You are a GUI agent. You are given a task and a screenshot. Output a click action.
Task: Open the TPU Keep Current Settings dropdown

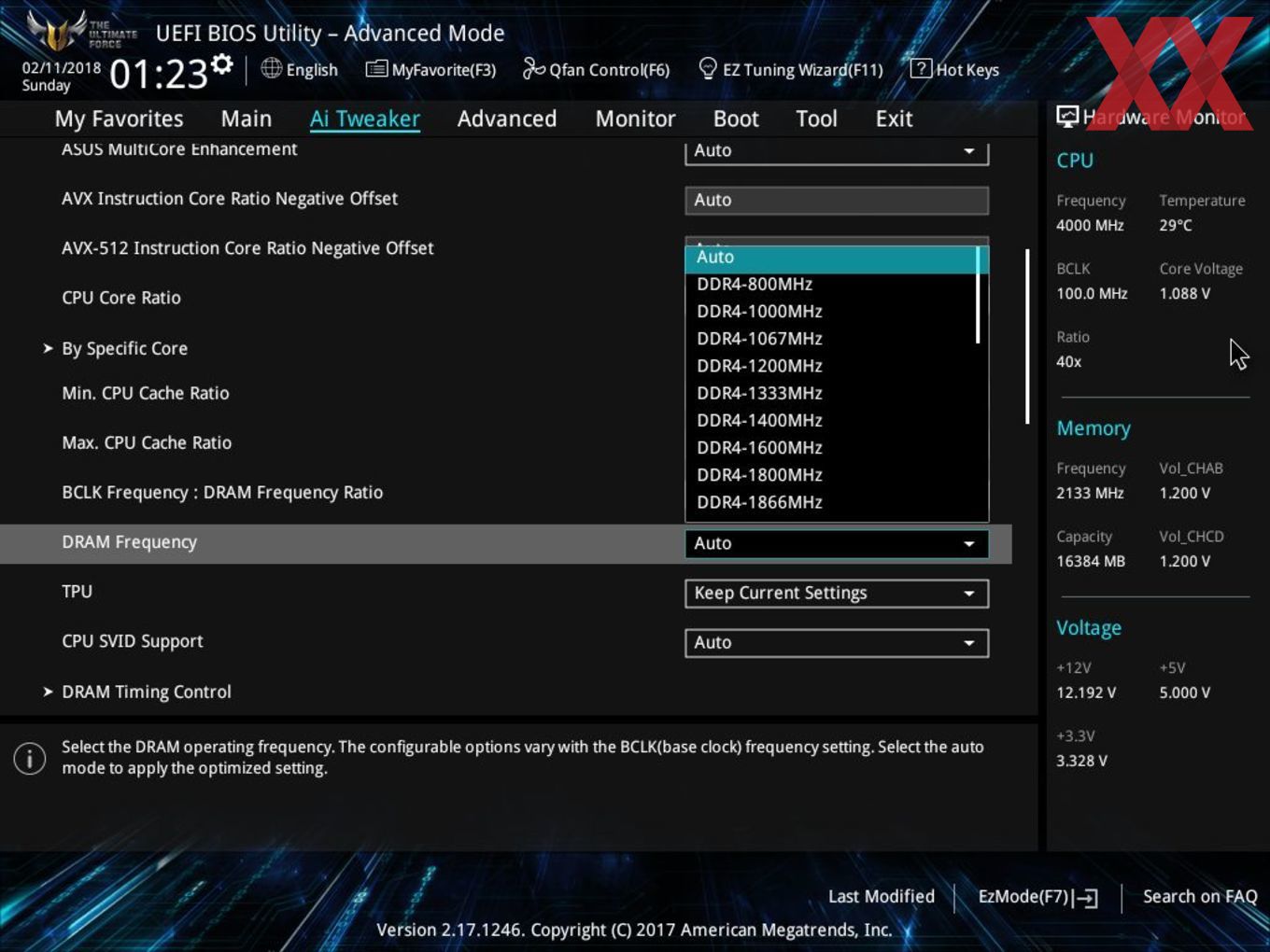[x=837, y=593]
